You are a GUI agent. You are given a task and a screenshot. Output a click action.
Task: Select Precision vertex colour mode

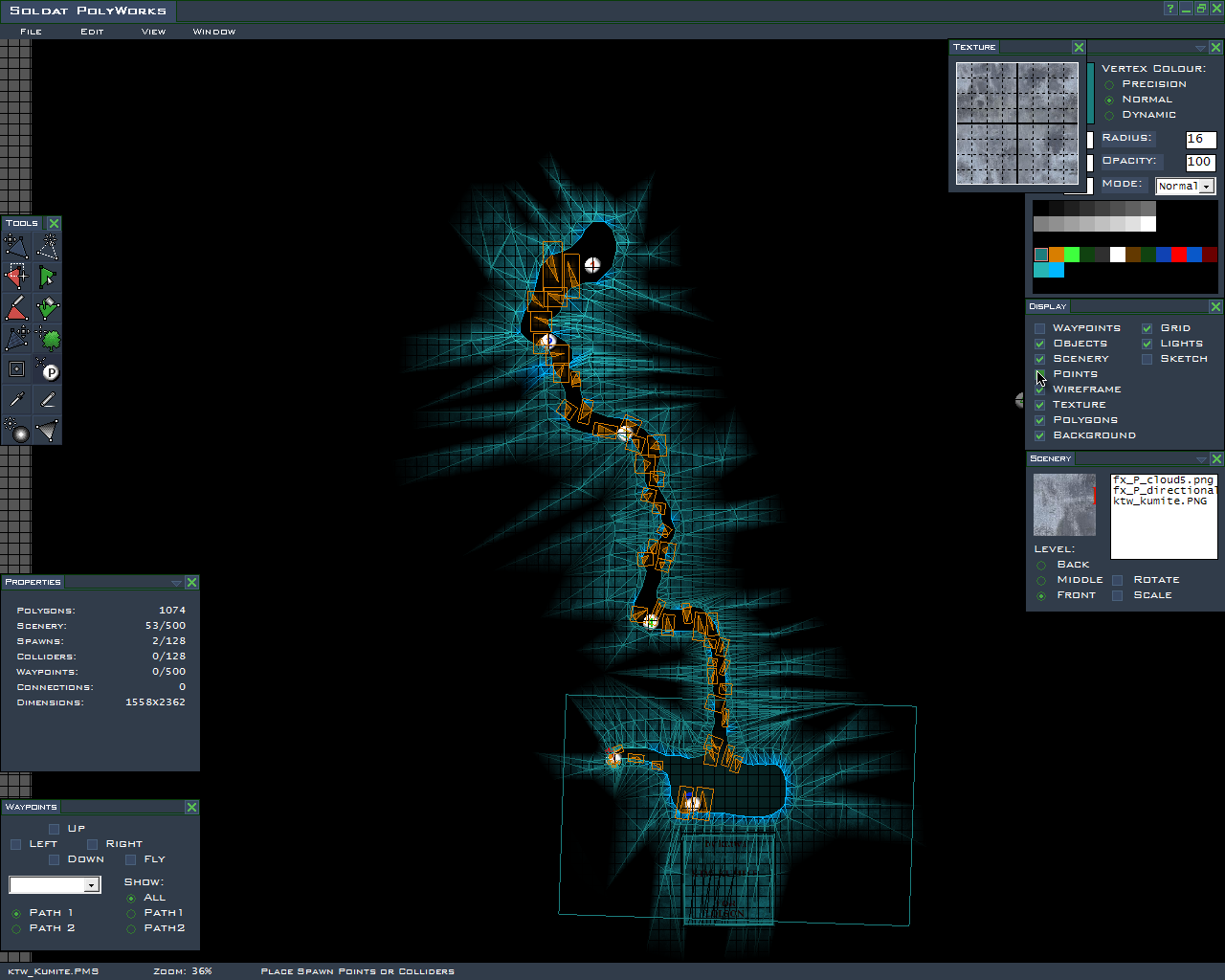[1109, 84]
